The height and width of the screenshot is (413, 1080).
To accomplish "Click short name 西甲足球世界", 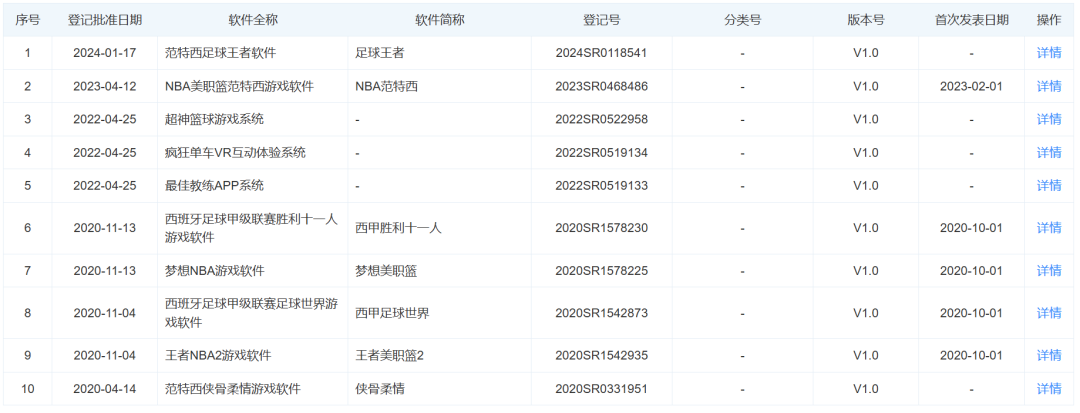I will pos(392,313).
